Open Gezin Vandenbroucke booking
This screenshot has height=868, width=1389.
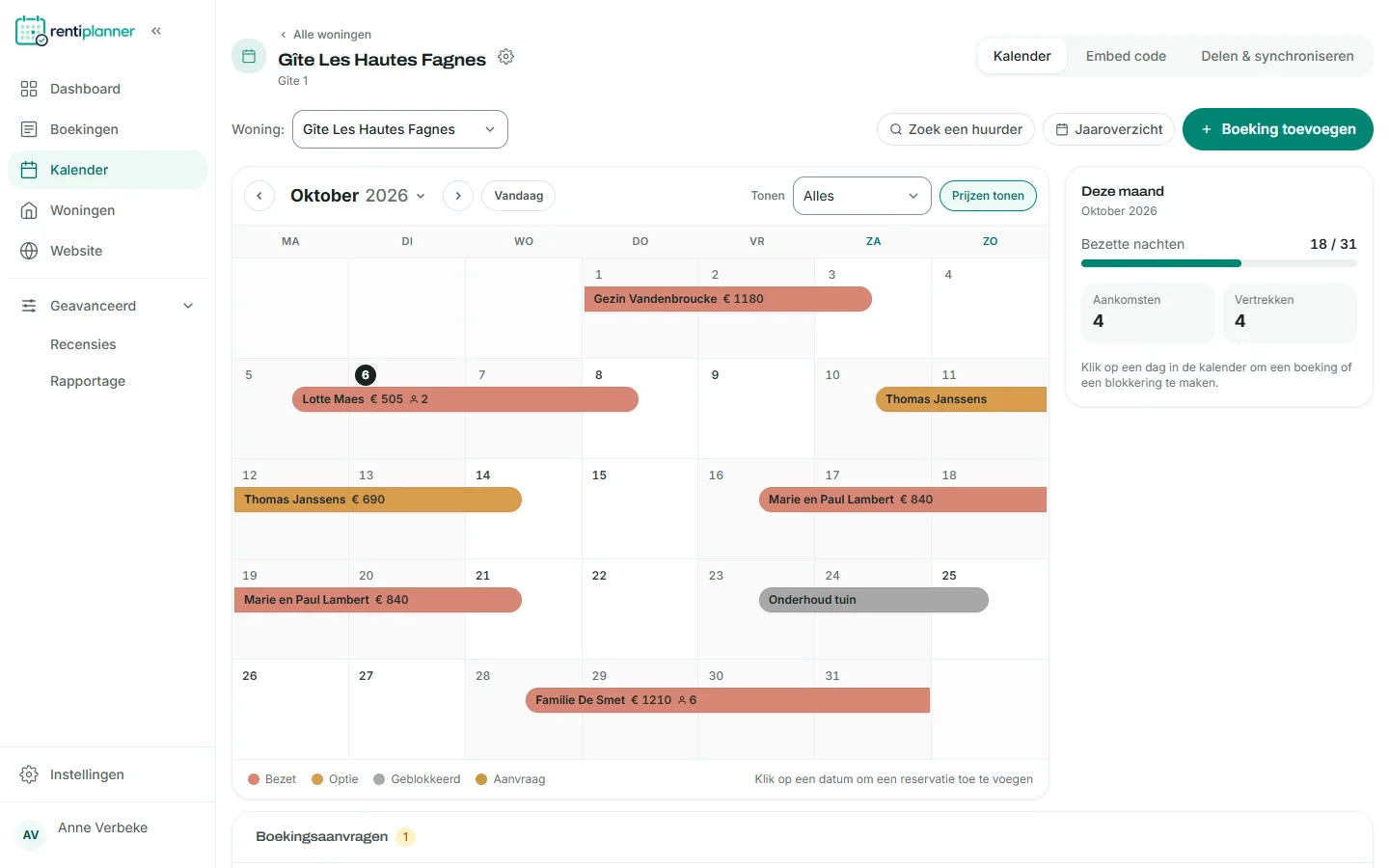(x=728, y=299)
